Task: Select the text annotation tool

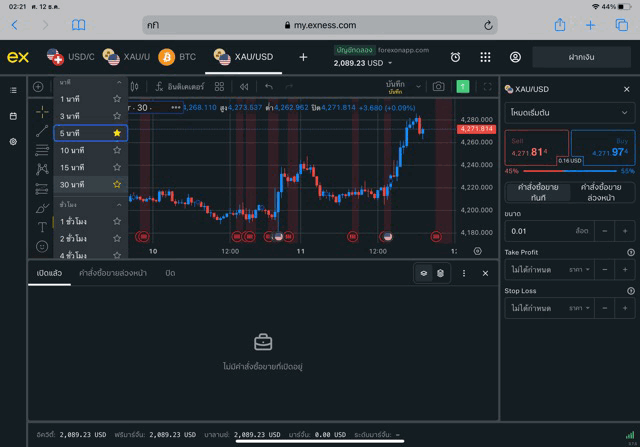Action: pyautogui.click(x=41, y=227)
